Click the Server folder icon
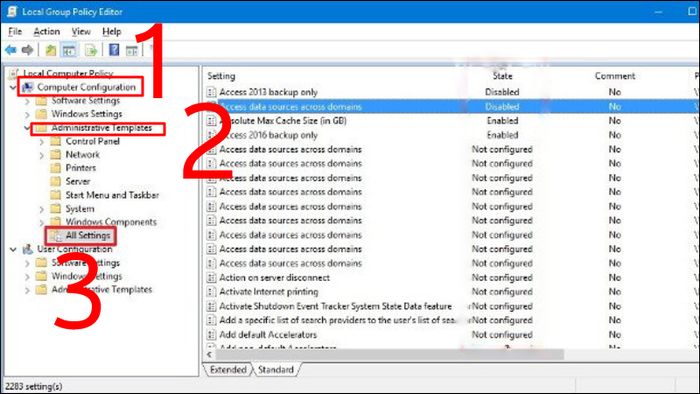The width and height of the screenshot is (700, 394). [55, 182]
